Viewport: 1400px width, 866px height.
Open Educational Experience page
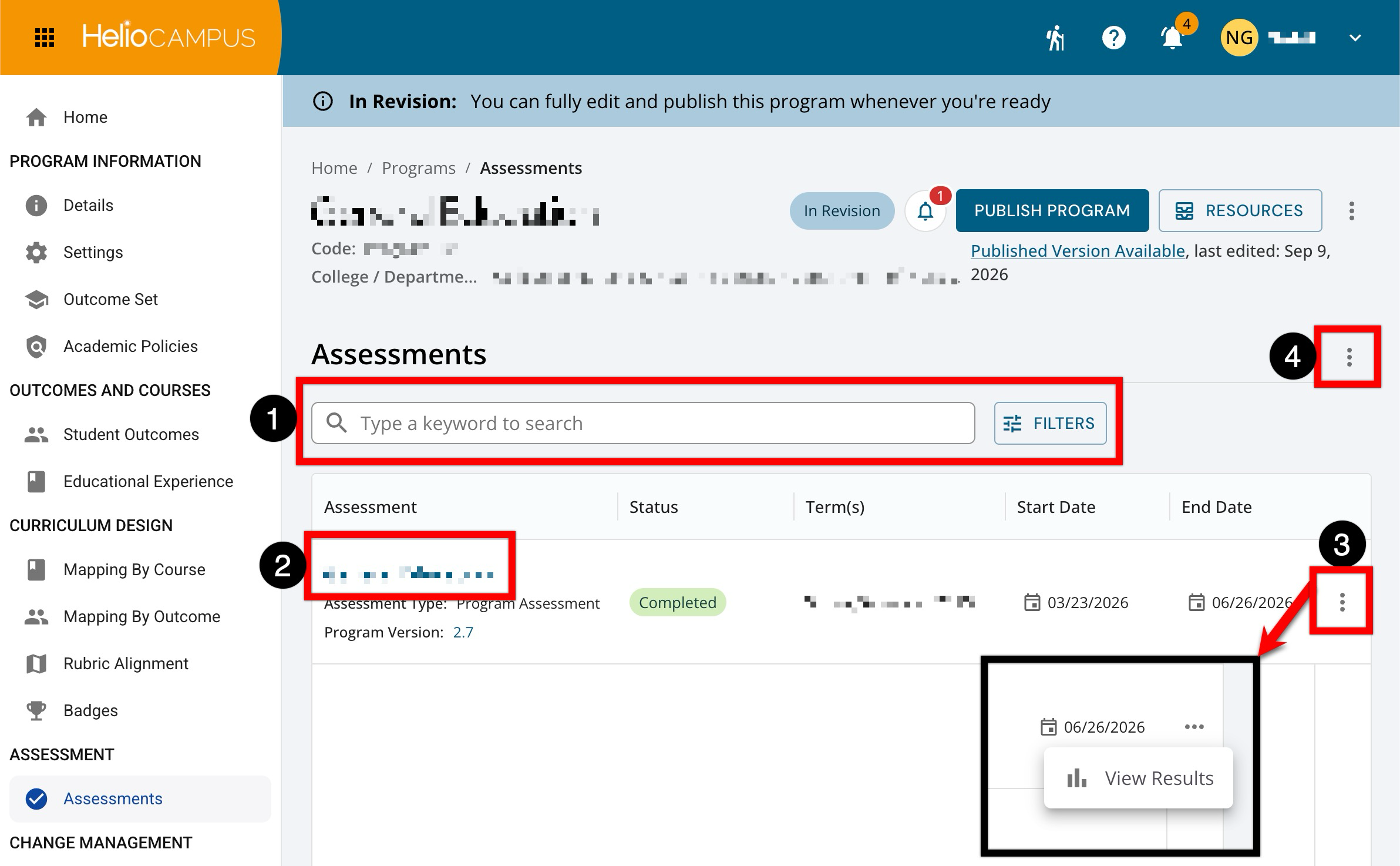coord(148,481)
